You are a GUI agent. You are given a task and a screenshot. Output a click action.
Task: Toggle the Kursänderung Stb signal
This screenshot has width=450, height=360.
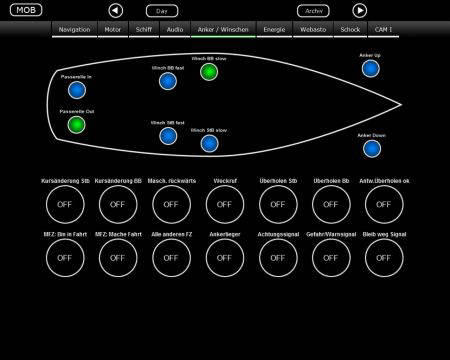pos(65,204)
